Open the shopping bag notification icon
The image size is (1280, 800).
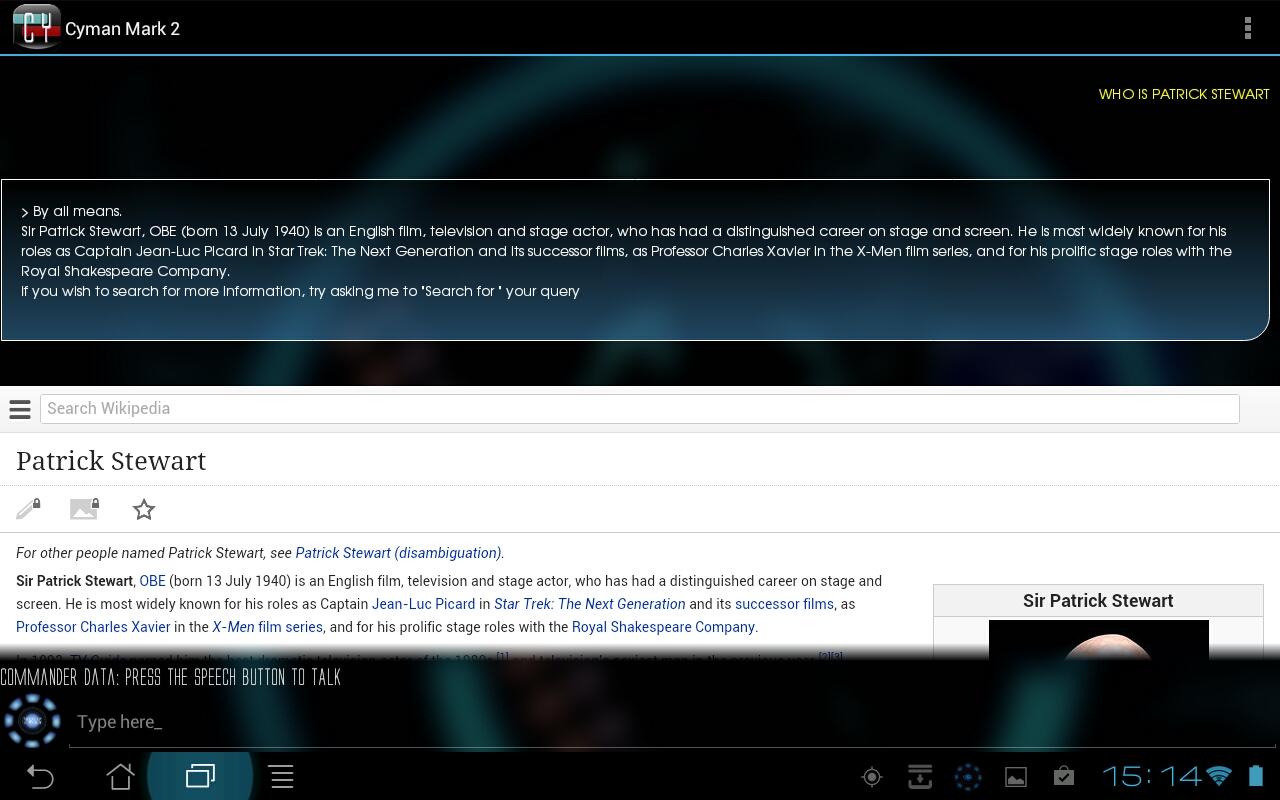pos(1064,776)
